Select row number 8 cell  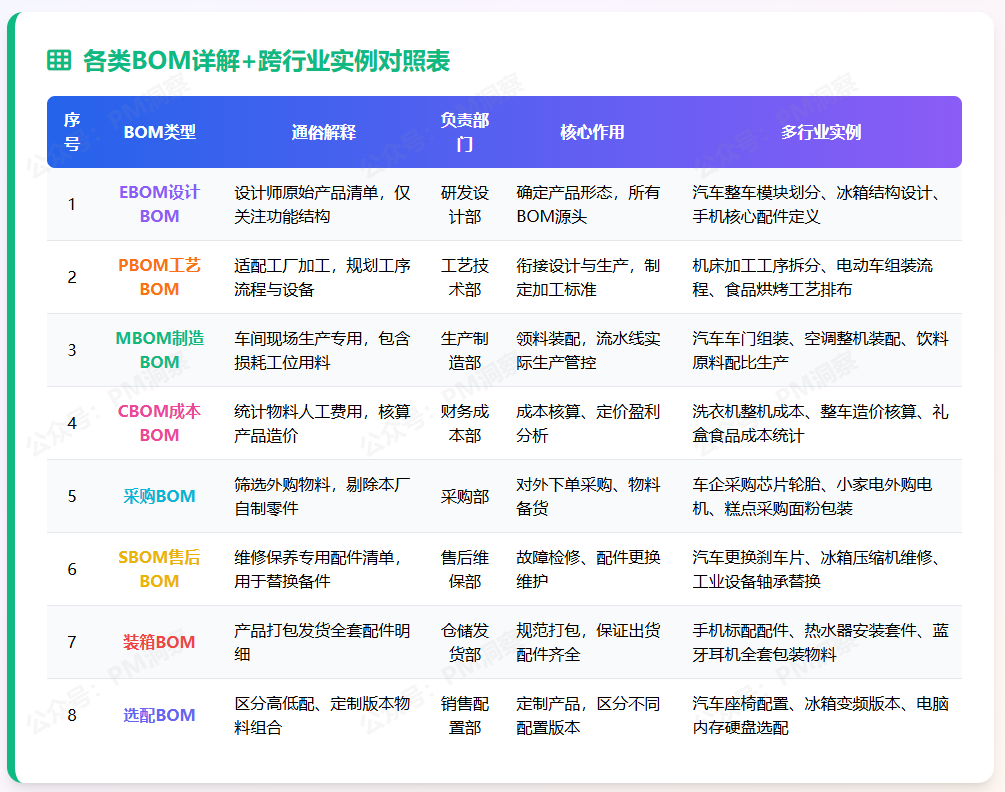pos(72,715)
